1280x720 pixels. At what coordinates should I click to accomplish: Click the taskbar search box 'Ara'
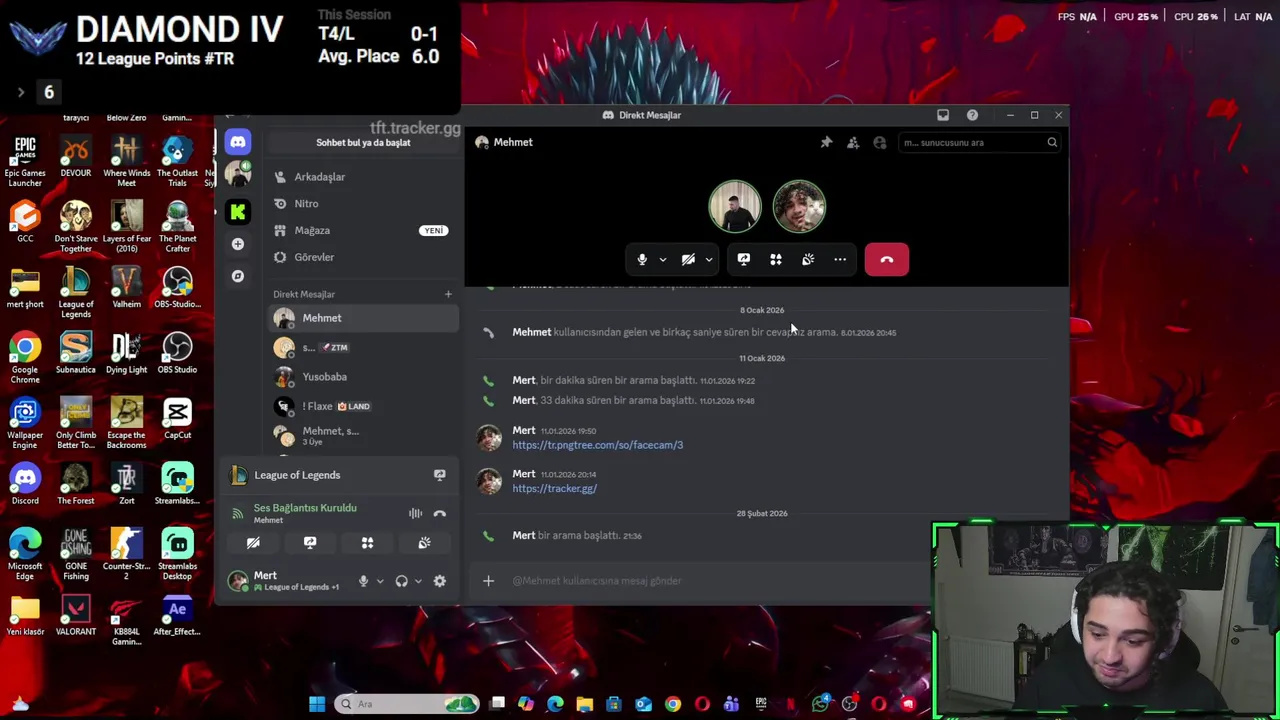coord(408,704)
